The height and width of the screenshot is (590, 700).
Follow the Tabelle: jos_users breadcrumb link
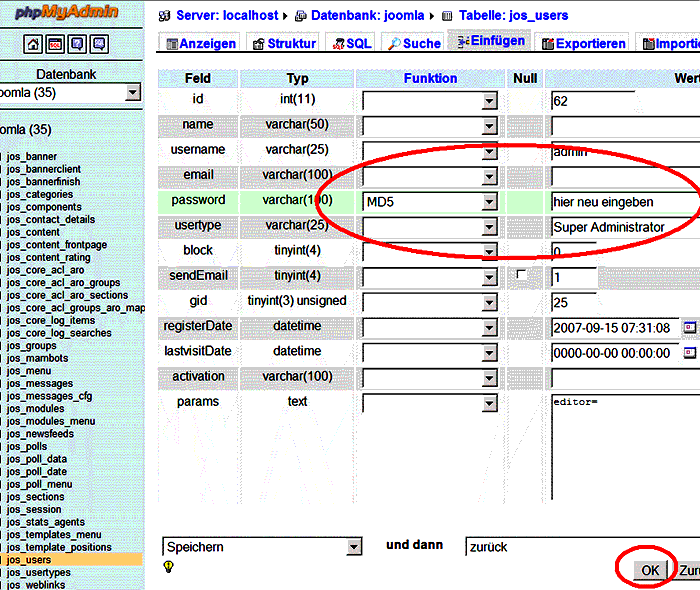click(513, 16)
